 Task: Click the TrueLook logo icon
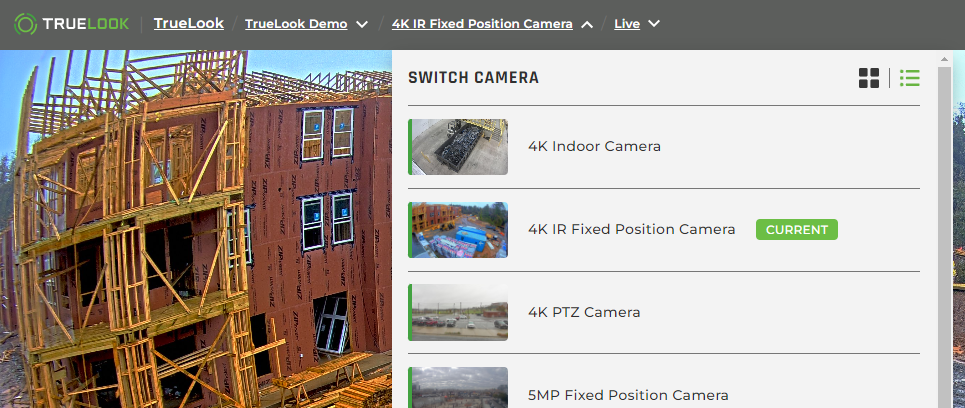[x=25, y=24]
